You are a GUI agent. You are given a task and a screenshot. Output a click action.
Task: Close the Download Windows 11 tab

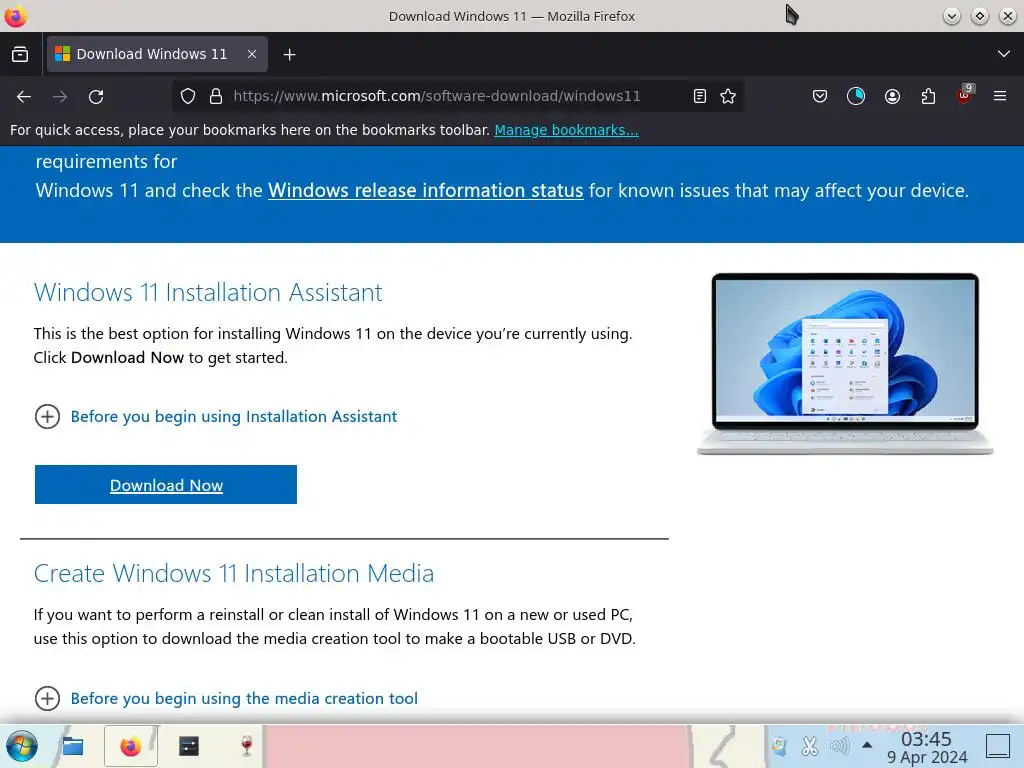click(x=251, y=54)
